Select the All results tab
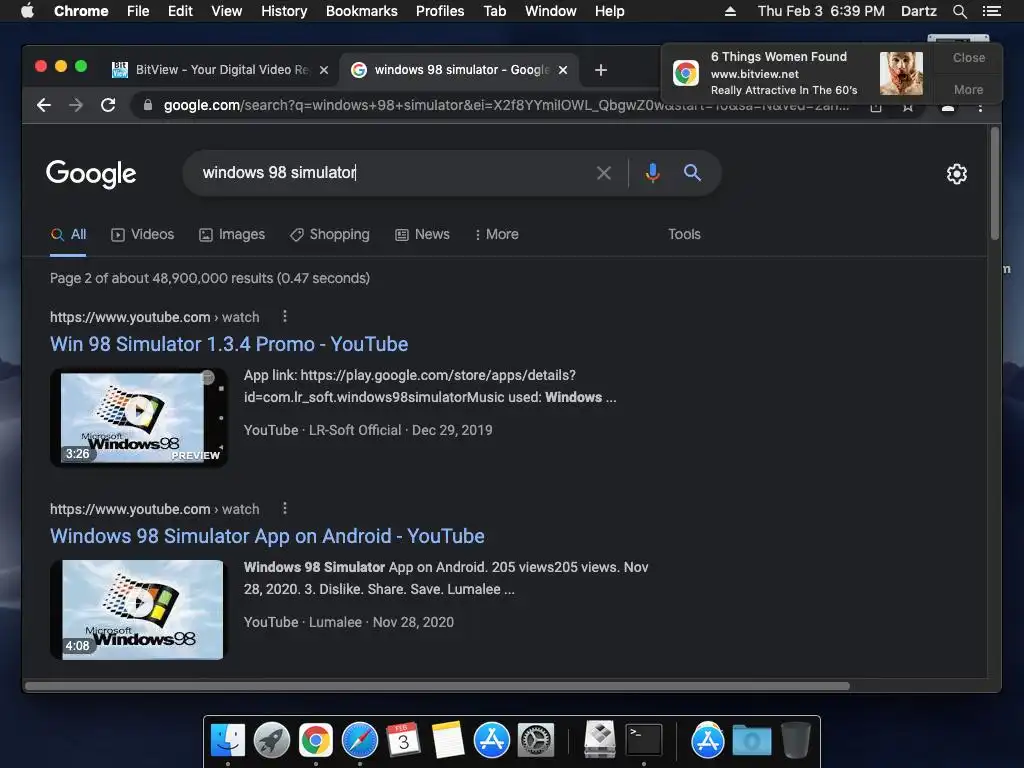Image resolution: width=1024 pixels, height=768 pixels. (69, 234)
